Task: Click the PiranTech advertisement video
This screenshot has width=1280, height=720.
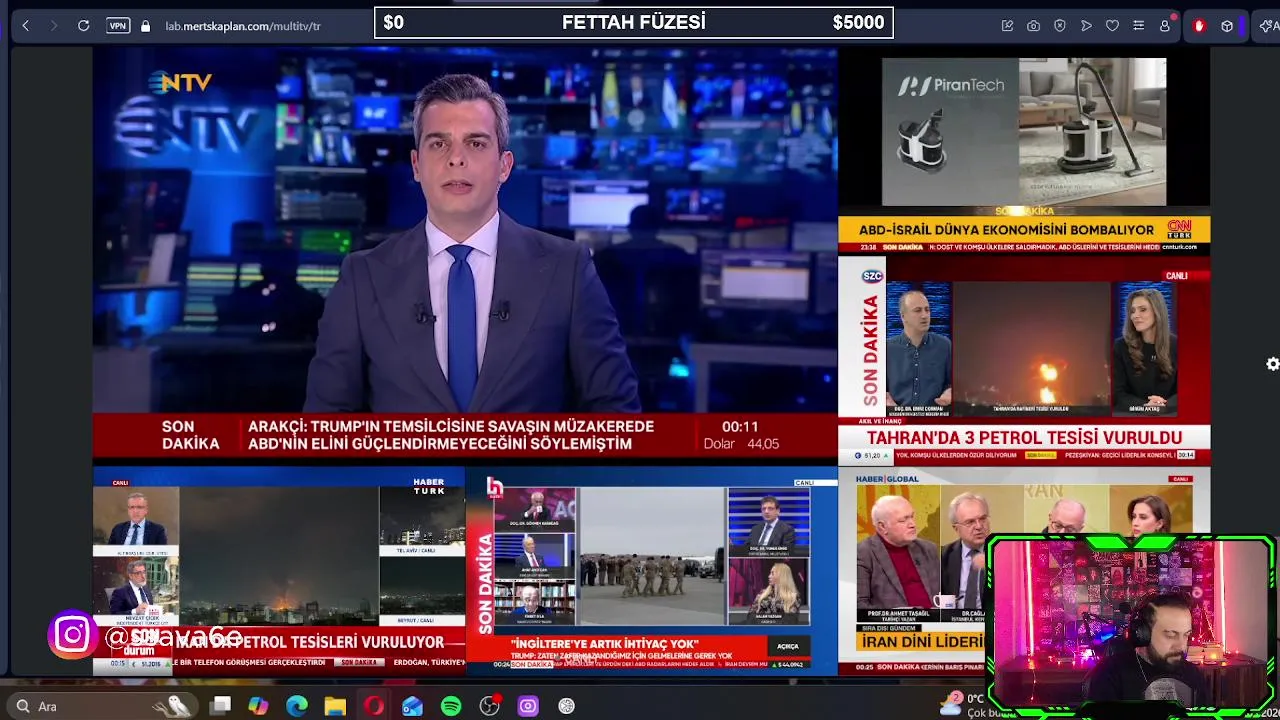Action: (1024, 131)
